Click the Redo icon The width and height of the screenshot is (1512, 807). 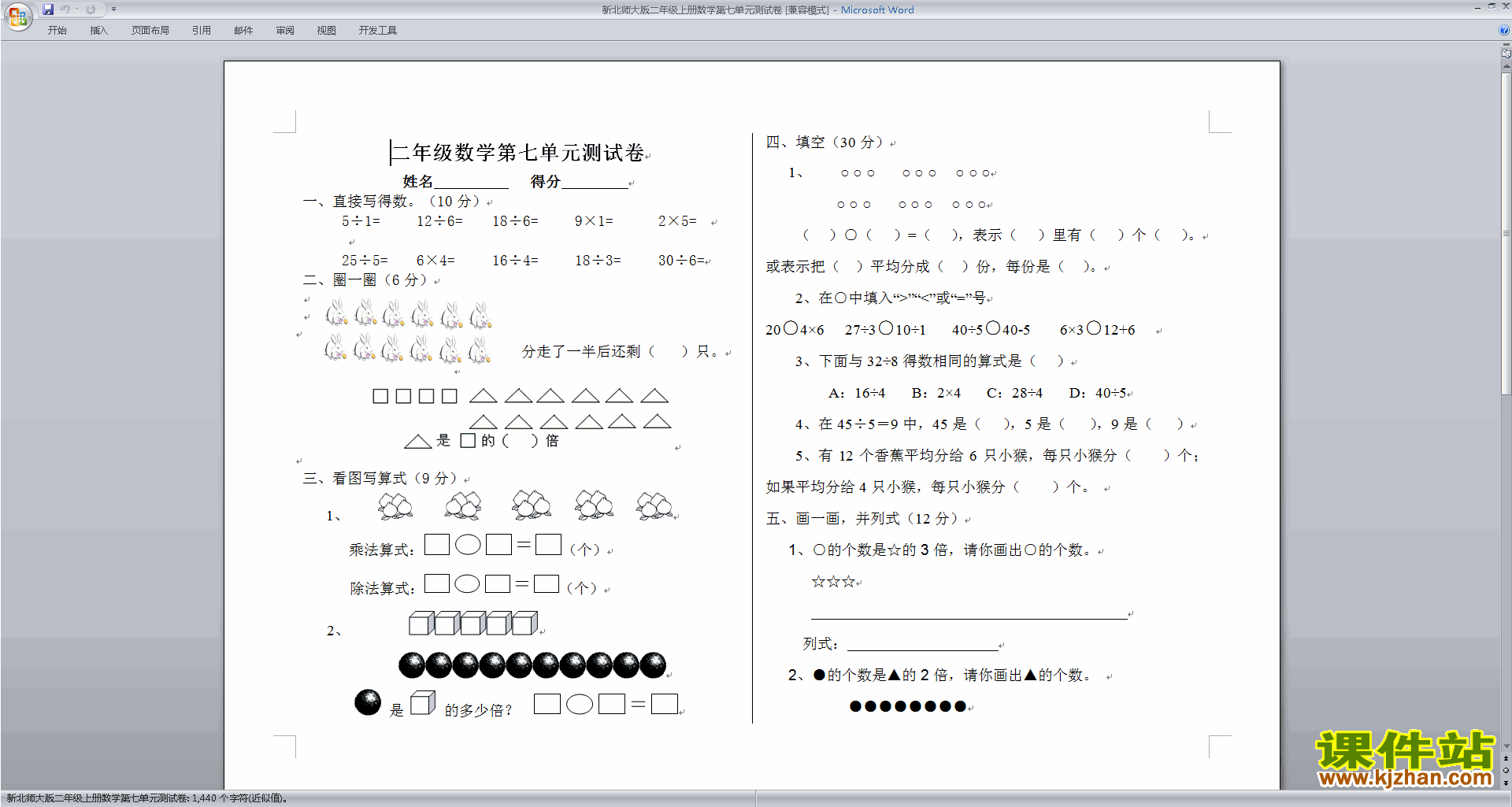[91, 9]
